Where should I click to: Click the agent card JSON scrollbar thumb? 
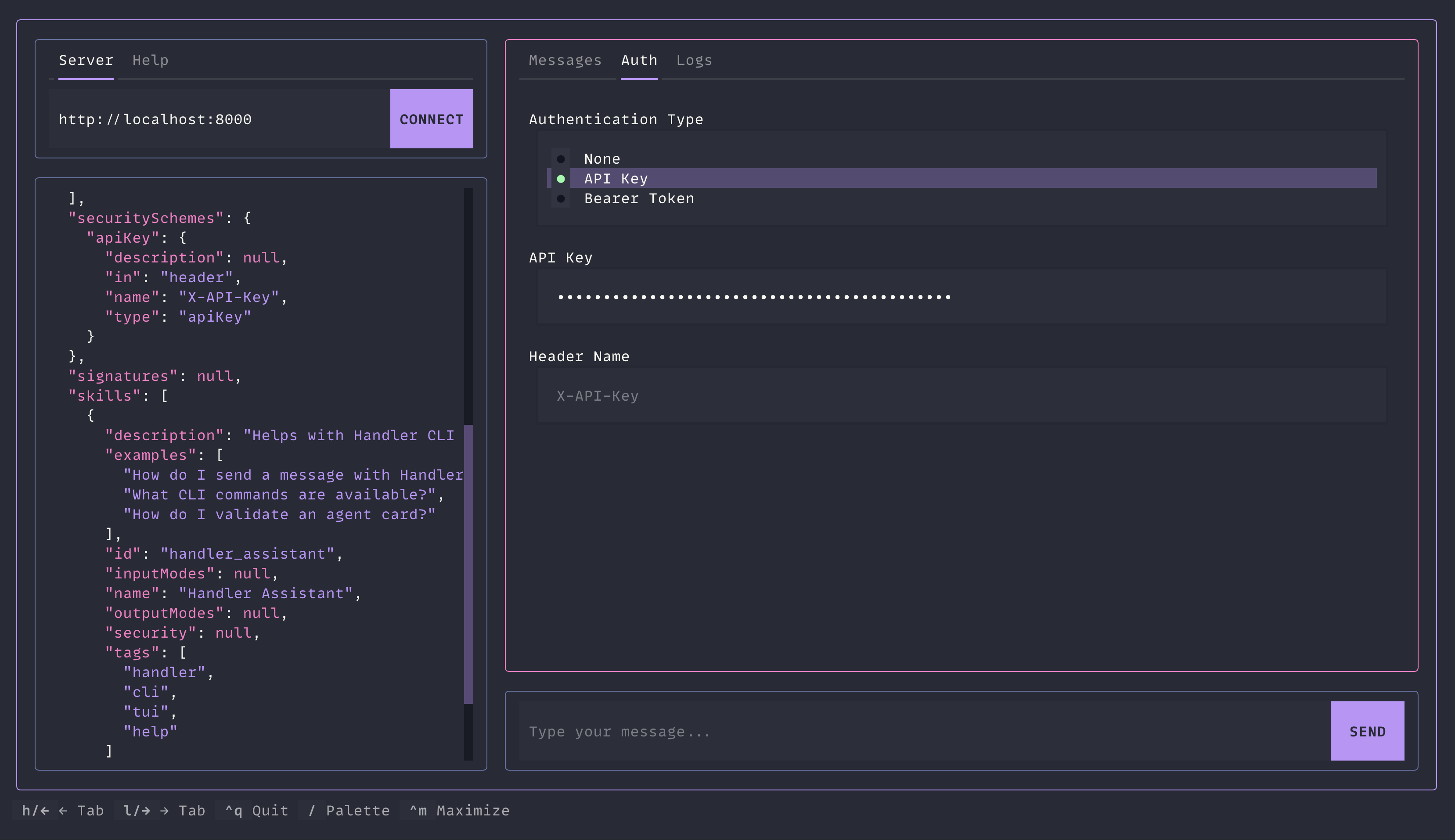click(x=468, y=564)
